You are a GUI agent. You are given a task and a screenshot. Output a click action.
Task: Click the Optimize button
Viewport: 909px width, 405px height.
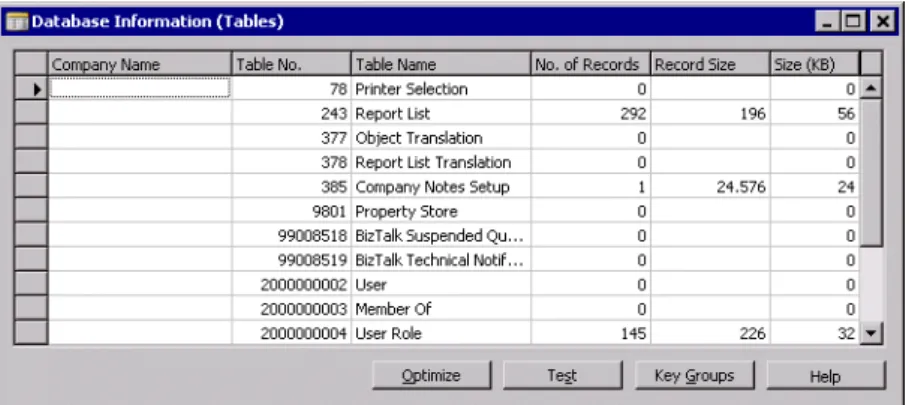point(431,375)
